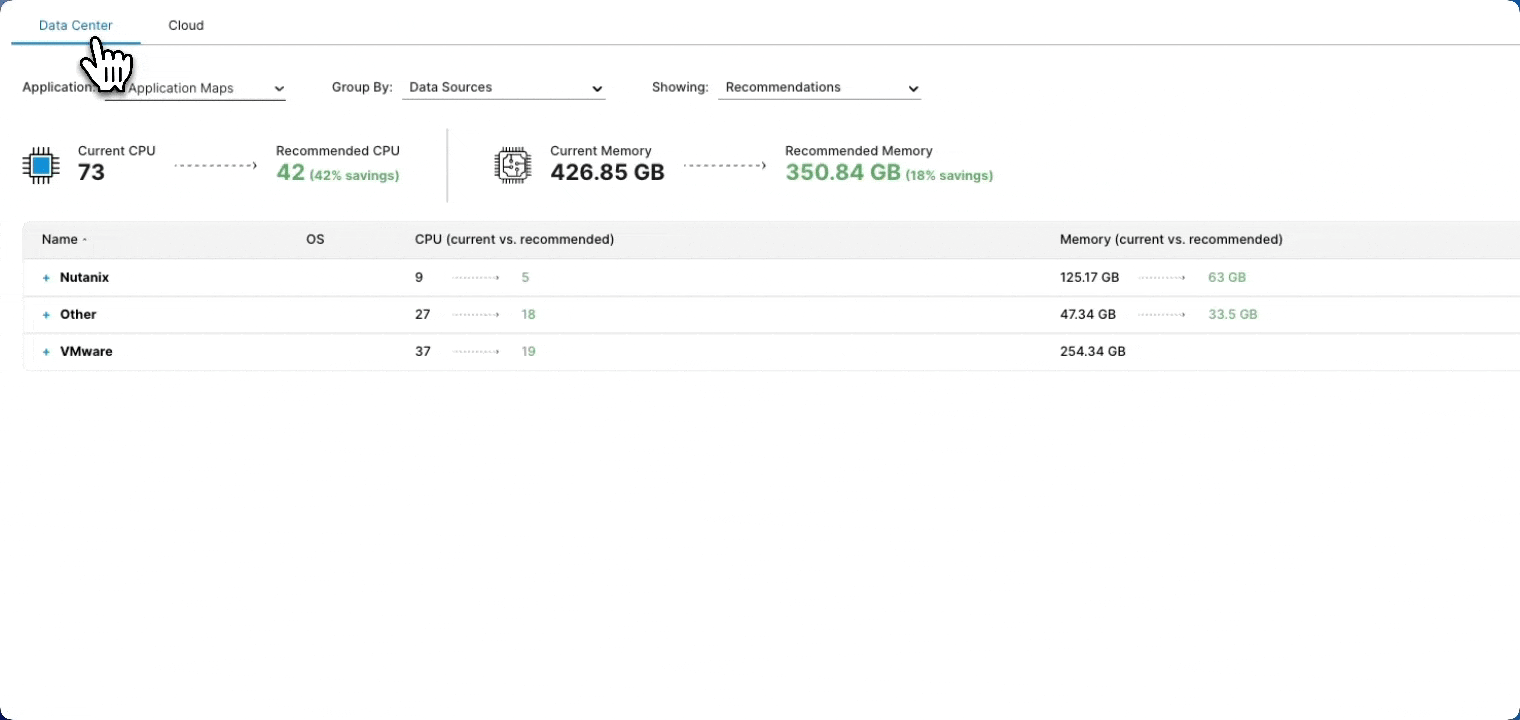Expand the Nutanix row with plus icon
Image resolution: width=1520 pixels, height=720 pixels.
pos(46,278)
